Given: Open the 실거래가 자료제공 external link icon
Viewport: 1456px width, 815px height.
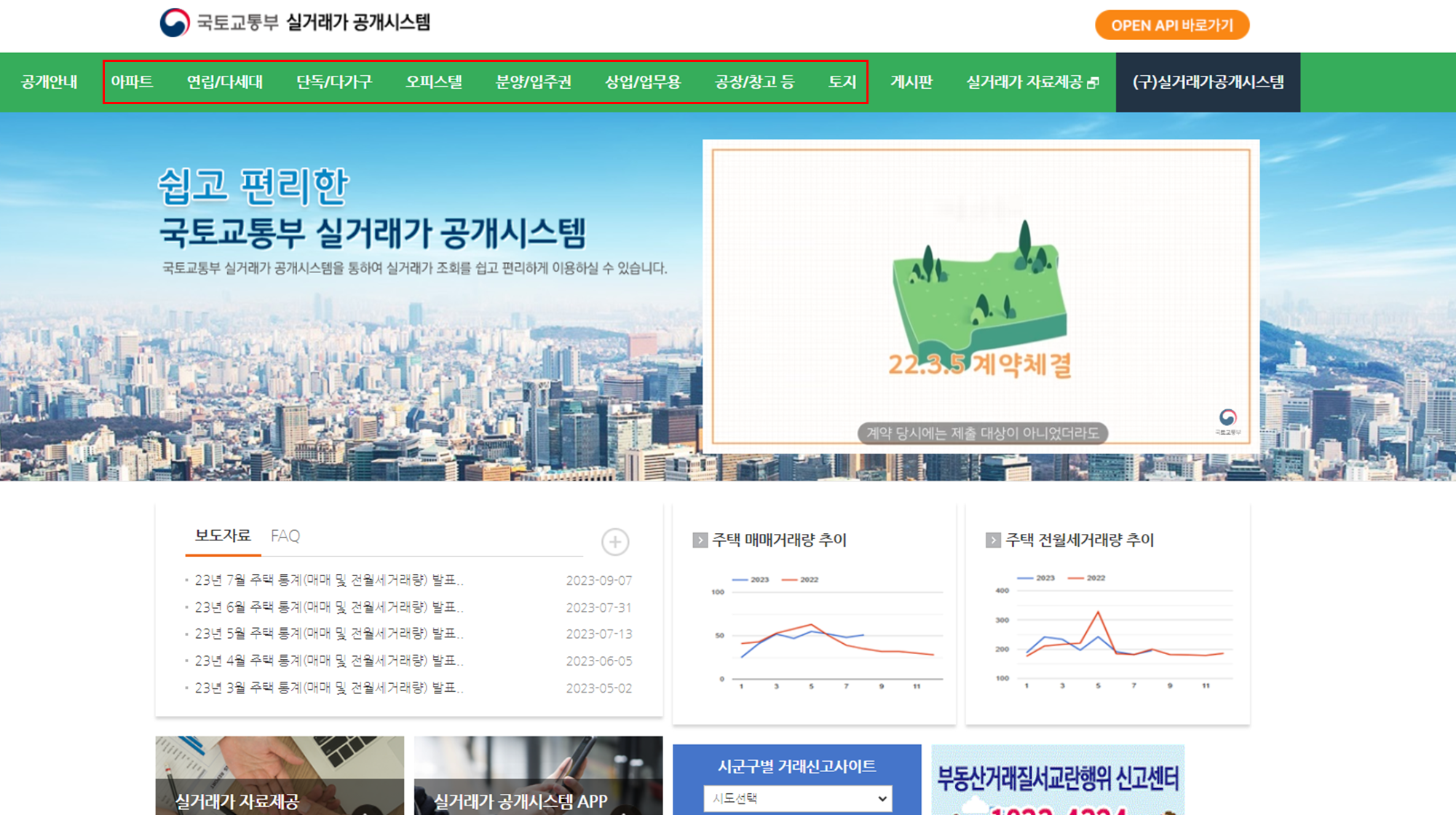Looking at the screenshot, I should [x=1095, y=82].
